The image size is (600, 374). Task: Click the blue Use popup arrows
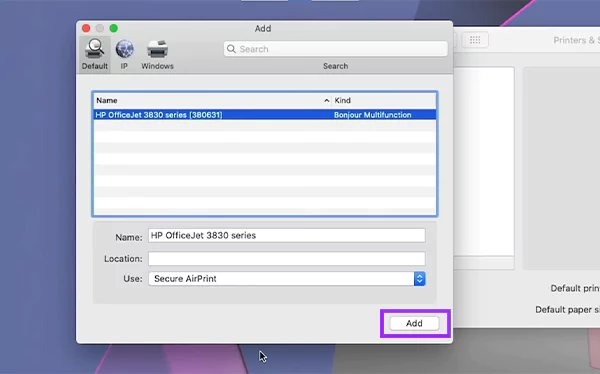coord(419,279)
